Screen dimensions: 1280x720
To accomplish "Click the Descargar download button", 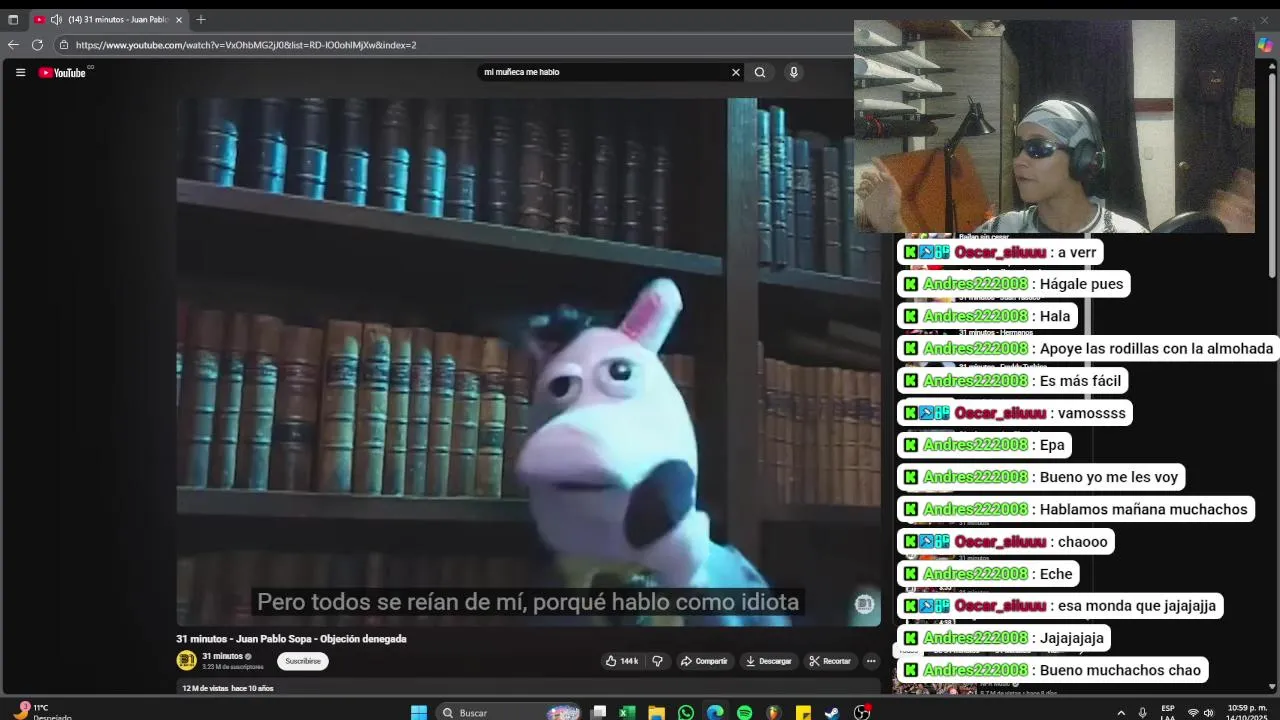I will 768,661.
